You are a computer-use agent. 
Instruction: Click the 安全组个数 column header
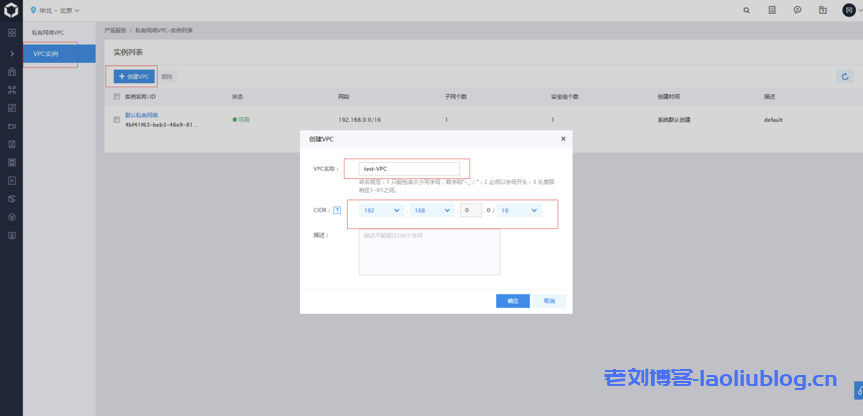click(565, 96)
